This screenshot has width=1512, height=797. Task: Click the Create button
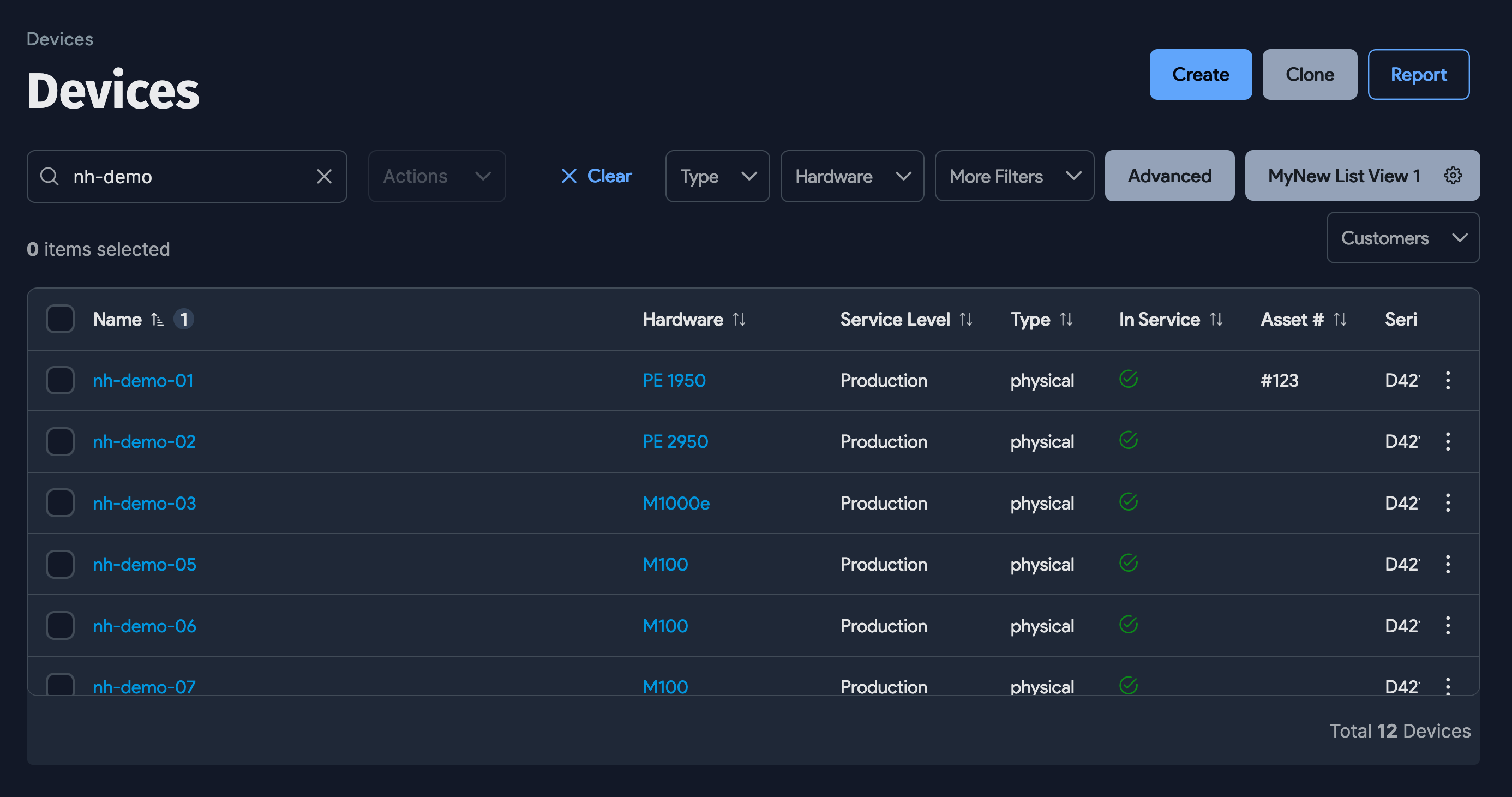click(x=1200, y=74)
